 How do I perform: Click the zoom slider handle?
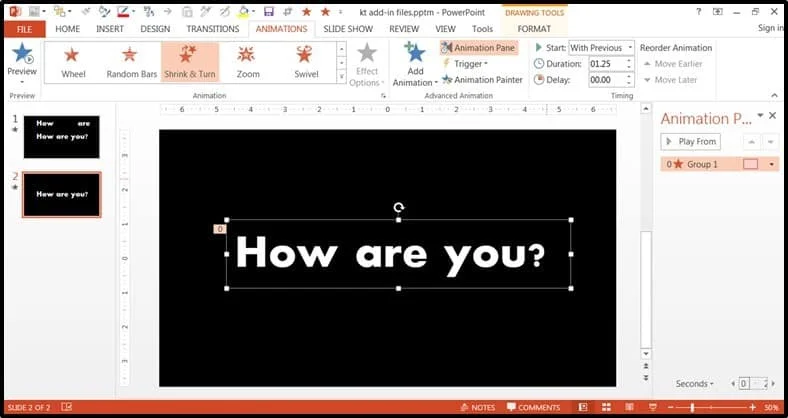[693, 407]
